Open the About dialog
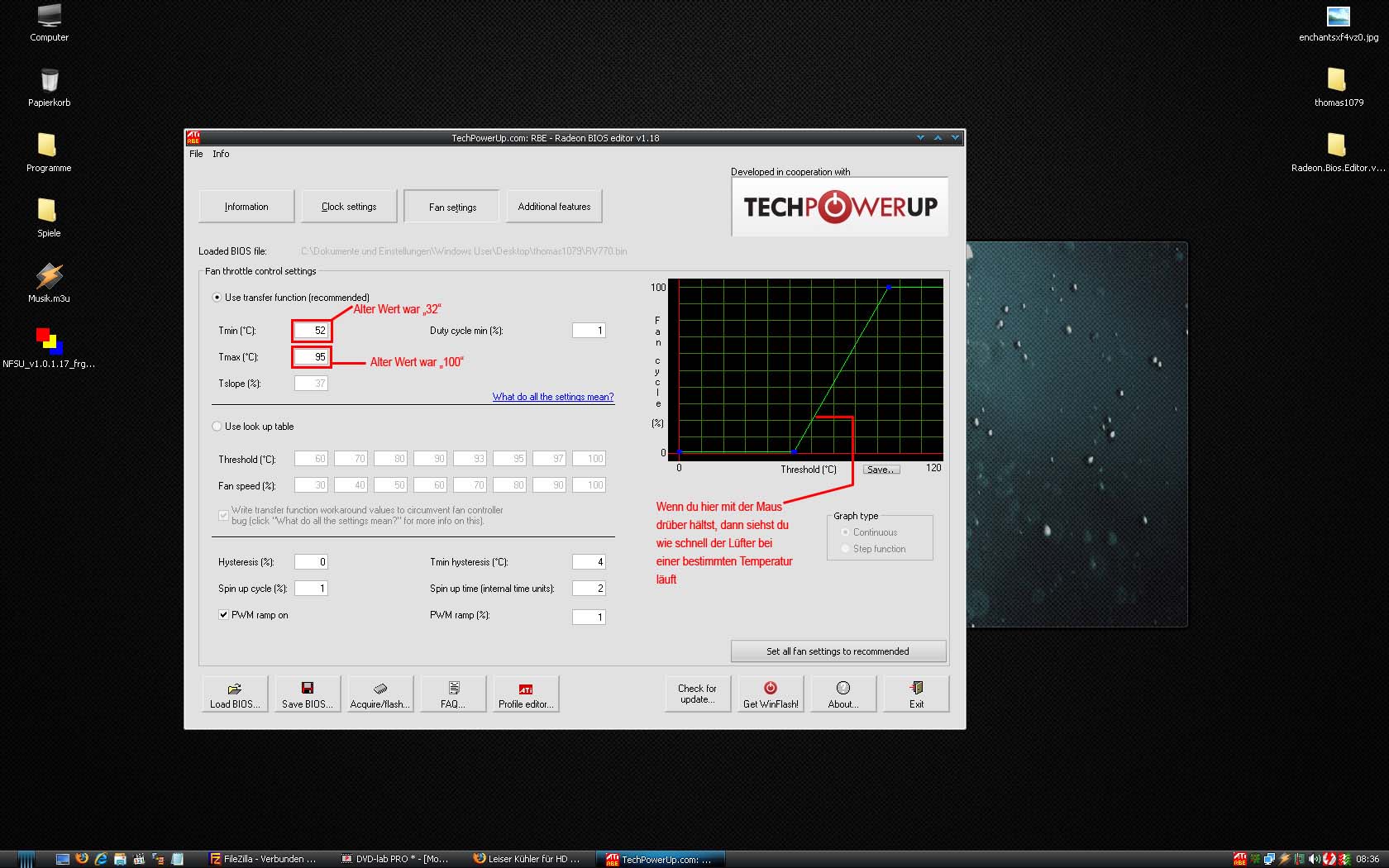This screenshot has height=868, width=1389. (x=843, y=694)
